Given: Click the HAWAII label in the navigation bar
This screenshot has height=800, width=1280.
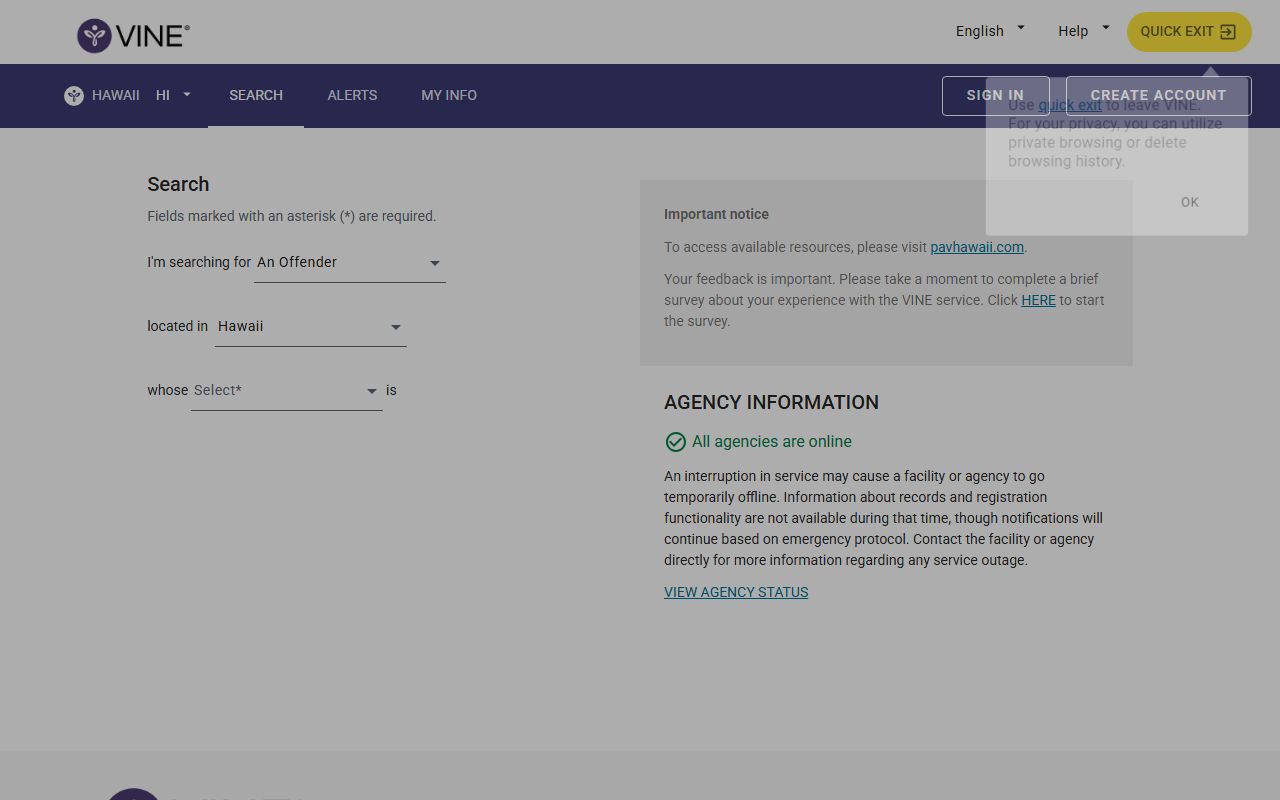Looking at the screenshot, I should (116, 95).
